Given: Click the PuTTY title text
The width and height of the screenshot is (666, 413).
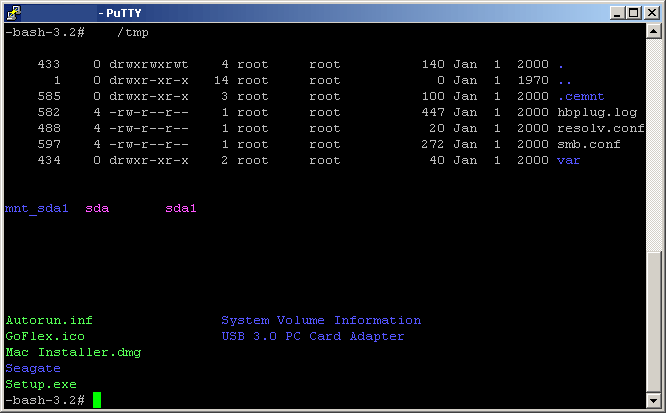Looking at the screenshot, I should [120, 13].
